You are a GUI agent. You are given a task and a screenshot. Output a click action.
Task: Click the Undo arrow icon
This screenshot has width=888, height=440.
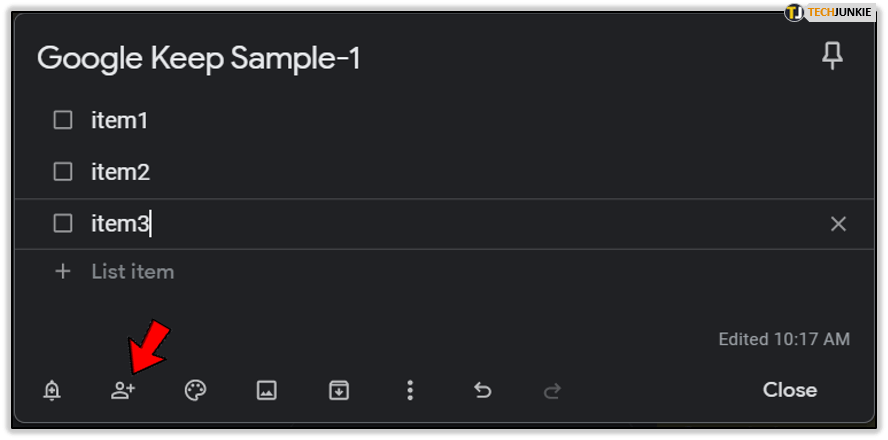coord(482,390)
